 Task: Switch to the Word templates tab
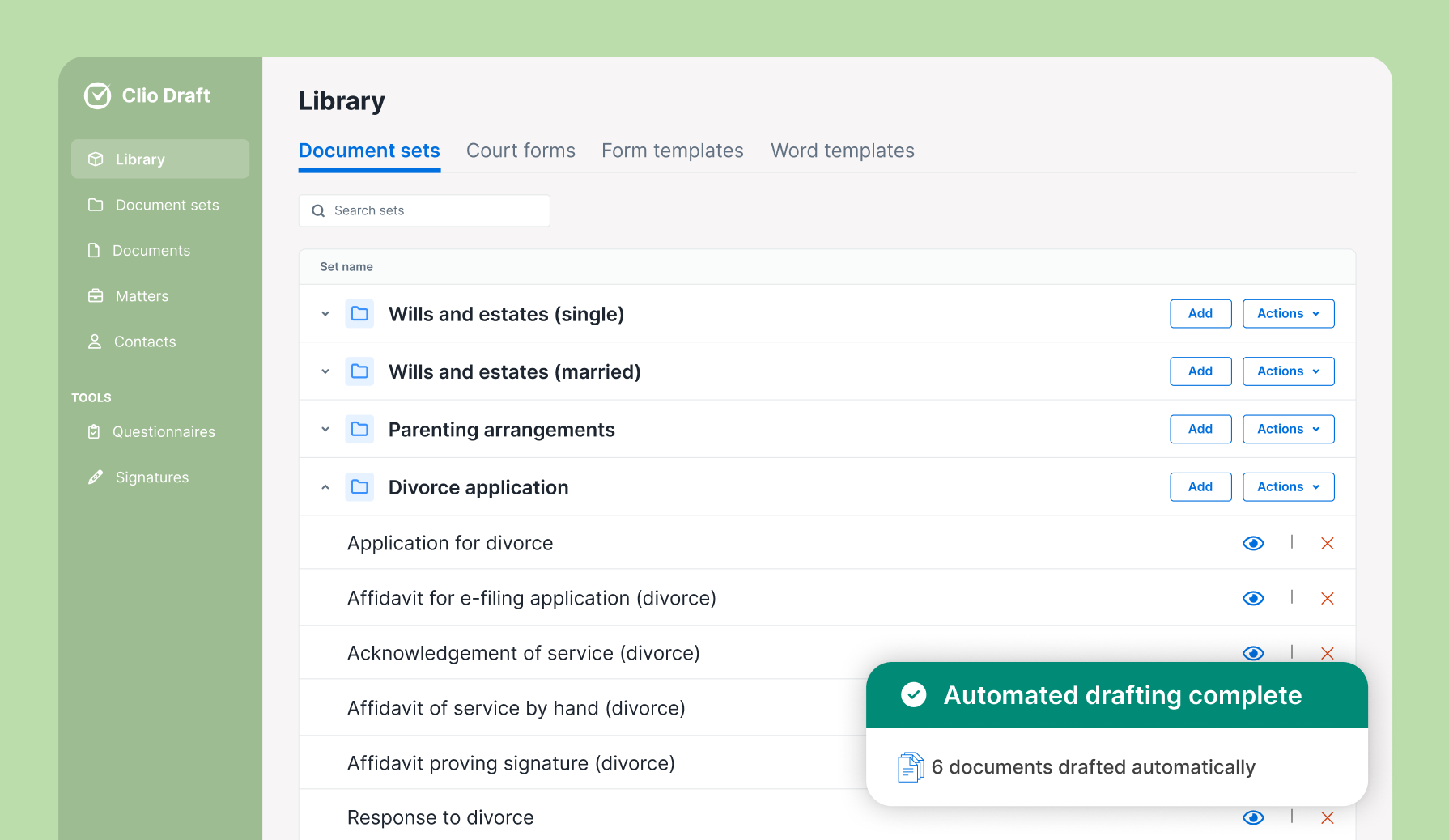[842, 151]
